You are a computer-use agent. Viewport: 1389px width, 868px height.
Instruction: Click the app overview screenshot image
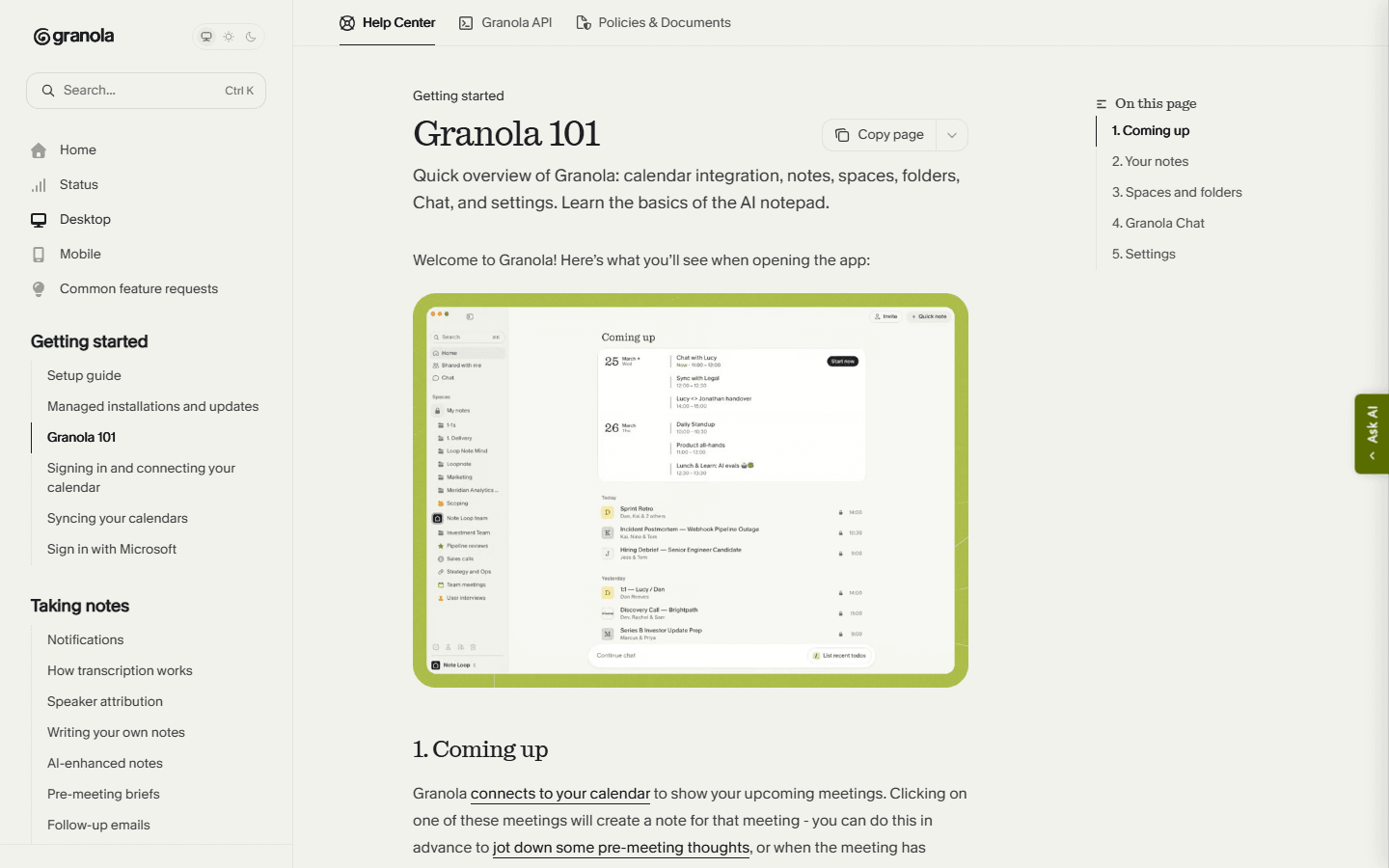pyautogui.click(x=690, y=490)
